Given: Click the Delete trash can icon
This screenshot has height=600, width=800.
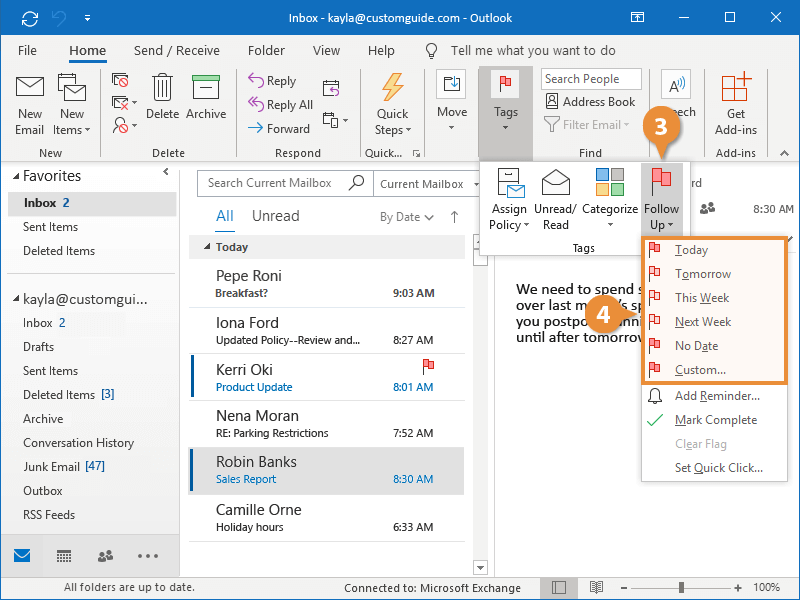Looking at the screenshot, I should tap(162, 87).
